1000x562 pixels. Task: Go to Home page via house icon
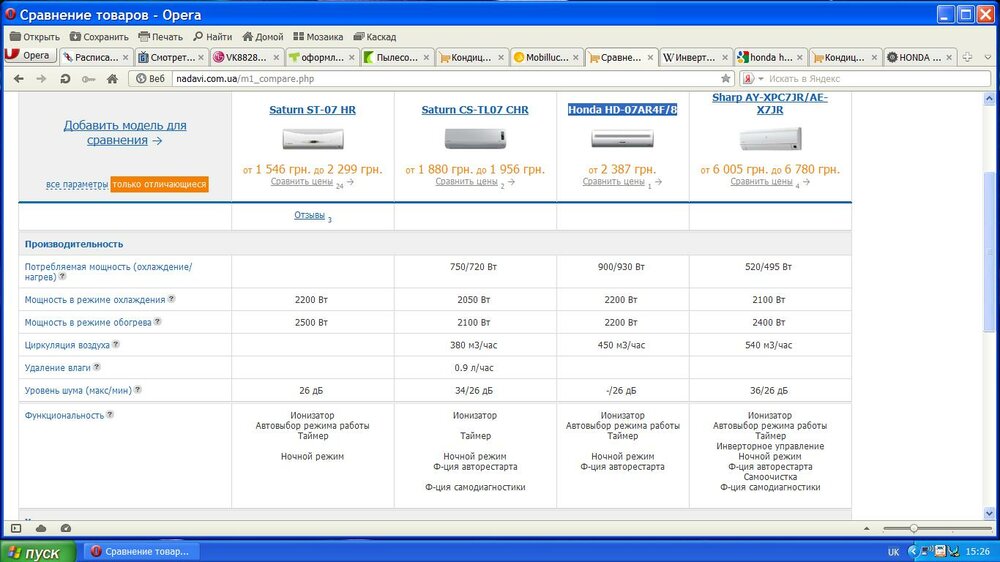[112, 78]
